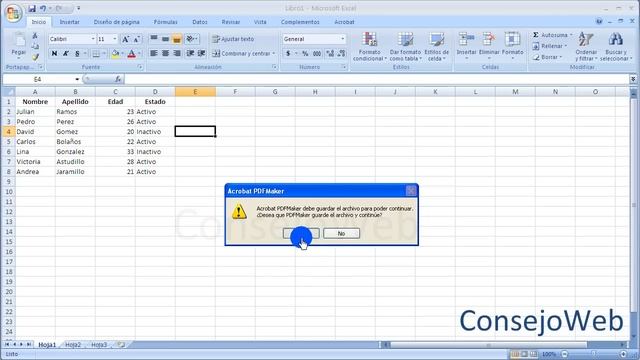Switch to Fórmulas ribbon tab
The height and width of the screenshot is (360, 640).
165,22
